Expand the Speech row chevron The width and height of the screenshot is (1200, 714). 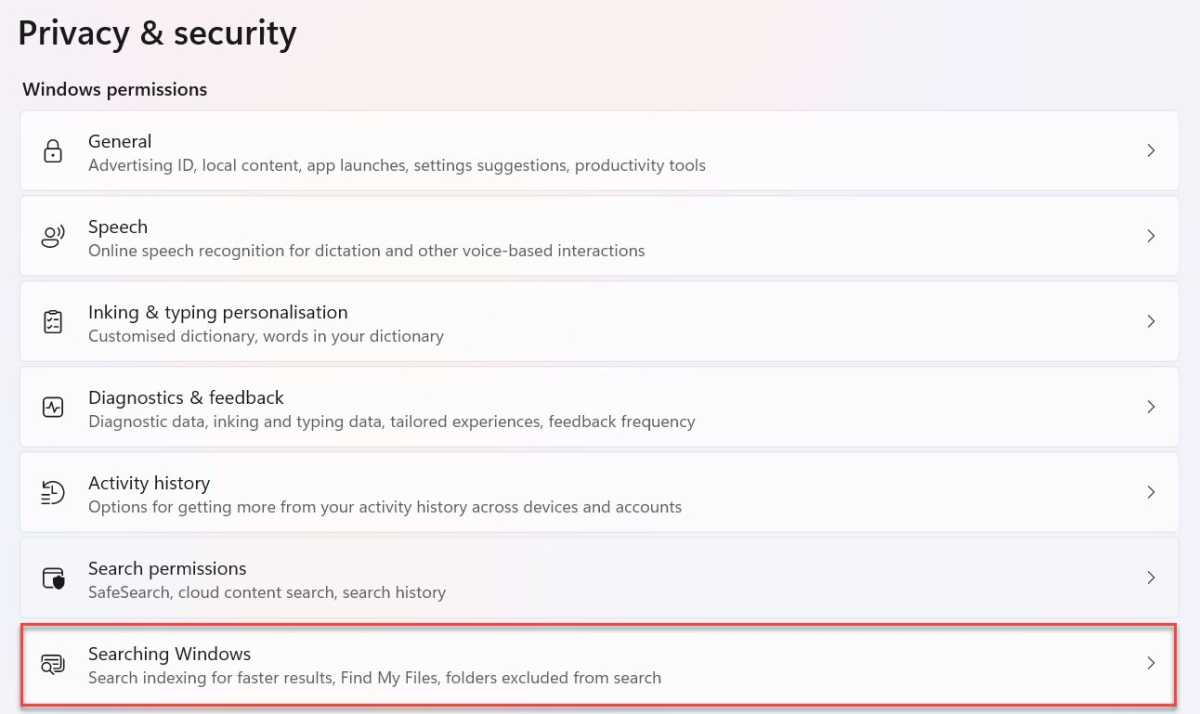tap(1151, 236)
